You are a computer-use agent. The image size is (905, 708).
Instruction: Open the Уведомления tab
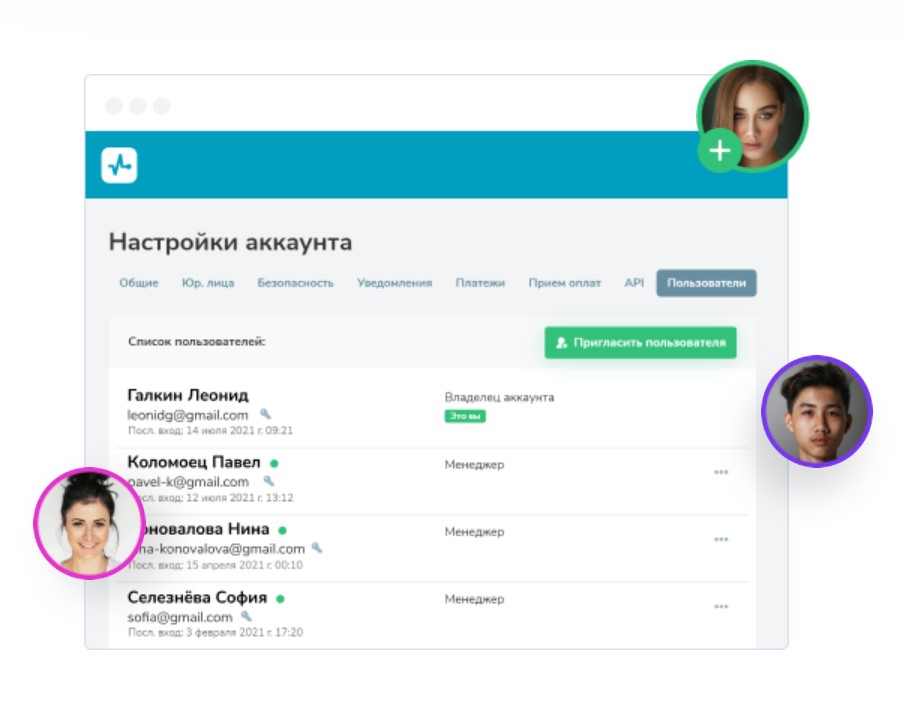(x=394, y=283)
